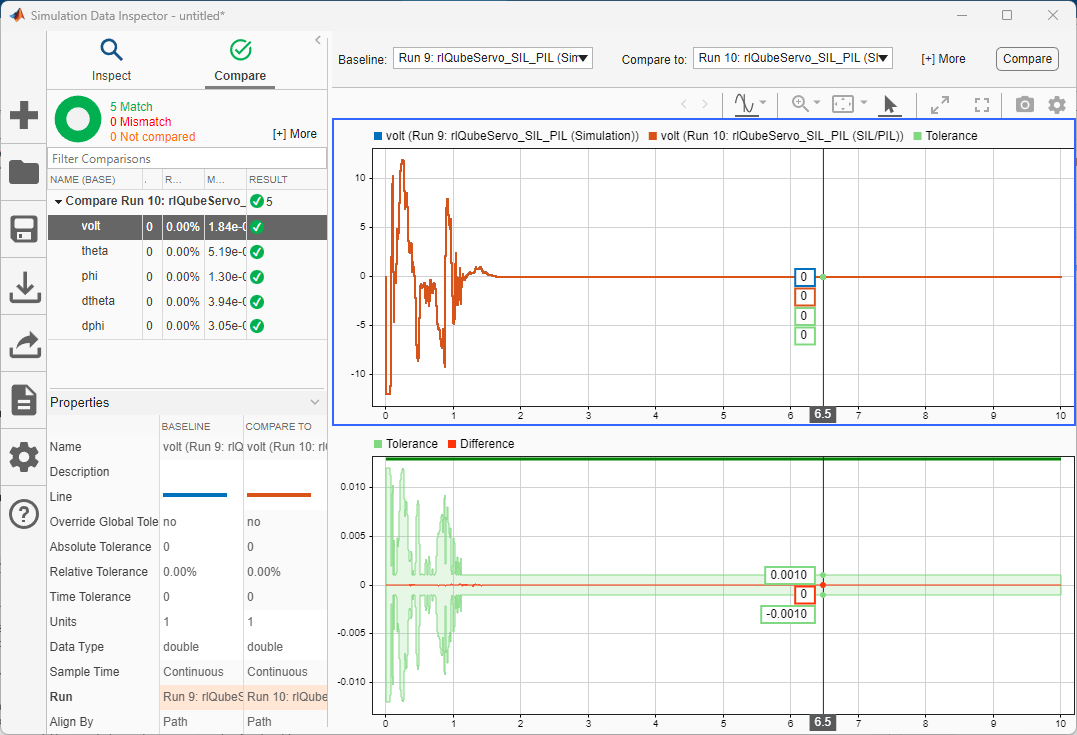Click the plus icon to add new data
Image resolution: width=1077 pixels, height=735 pixels.
[x=23, y=115]
